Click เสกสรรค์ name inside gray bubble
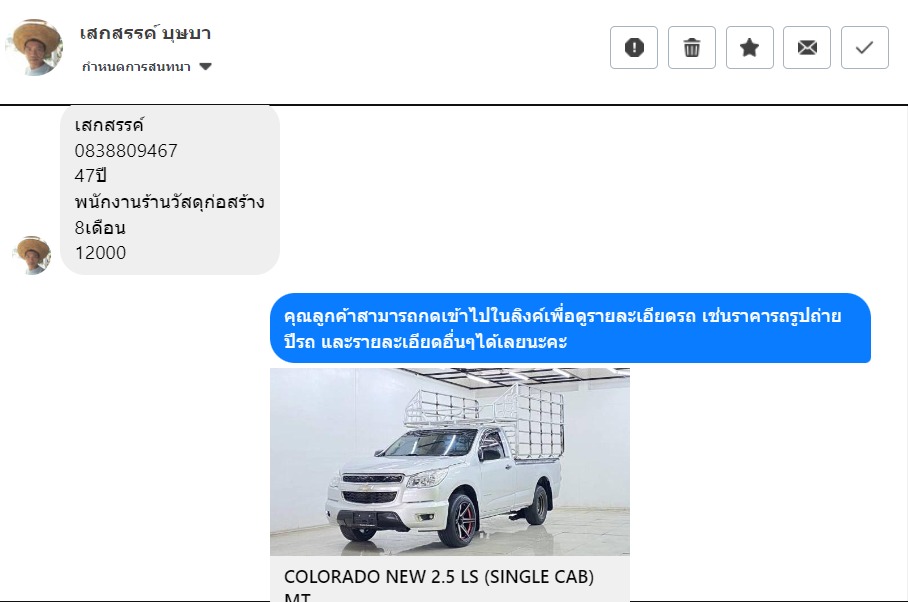Viewport: 908px width, 602px height. click(109, 125)
